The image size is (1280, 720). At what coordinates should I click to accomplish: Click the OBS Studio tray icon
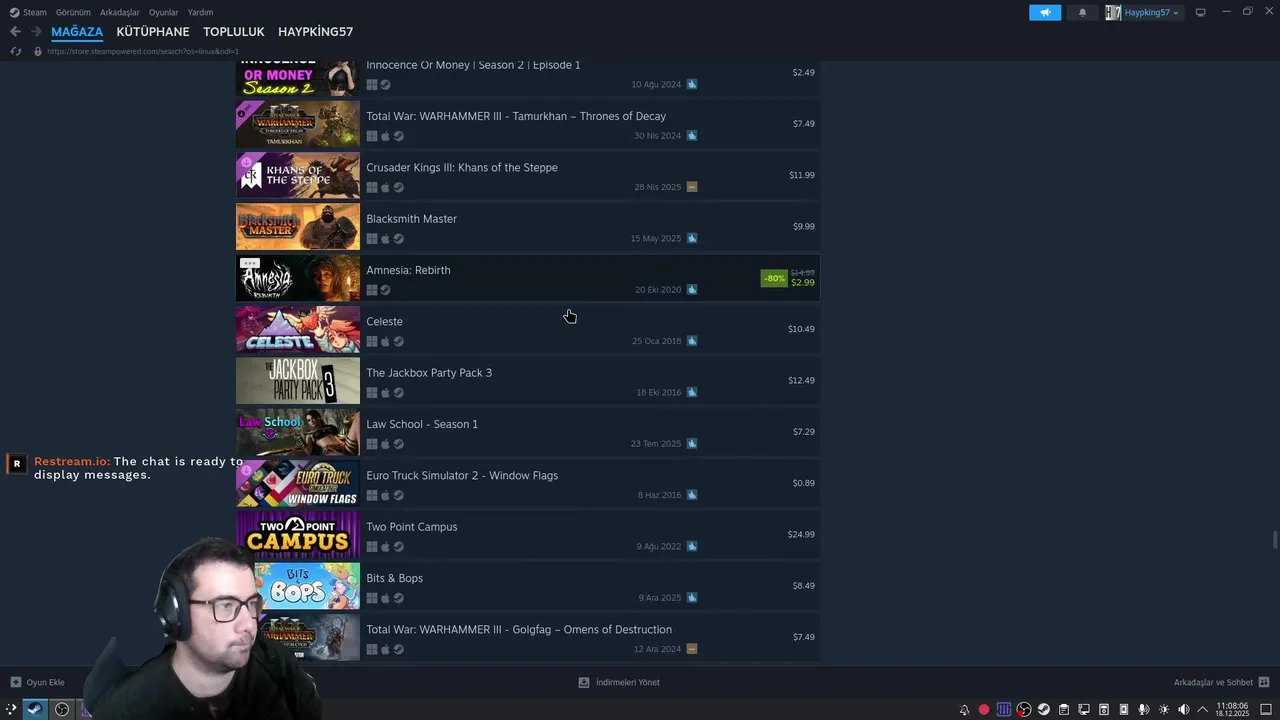tap(1024, 709)
